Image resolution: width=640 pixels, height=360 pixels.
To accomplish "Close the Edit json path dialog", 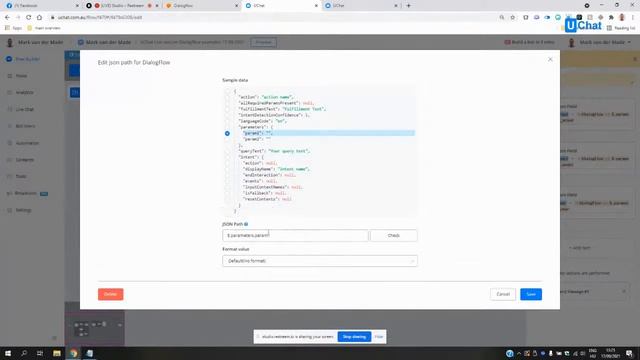I will tap(550, 60).
